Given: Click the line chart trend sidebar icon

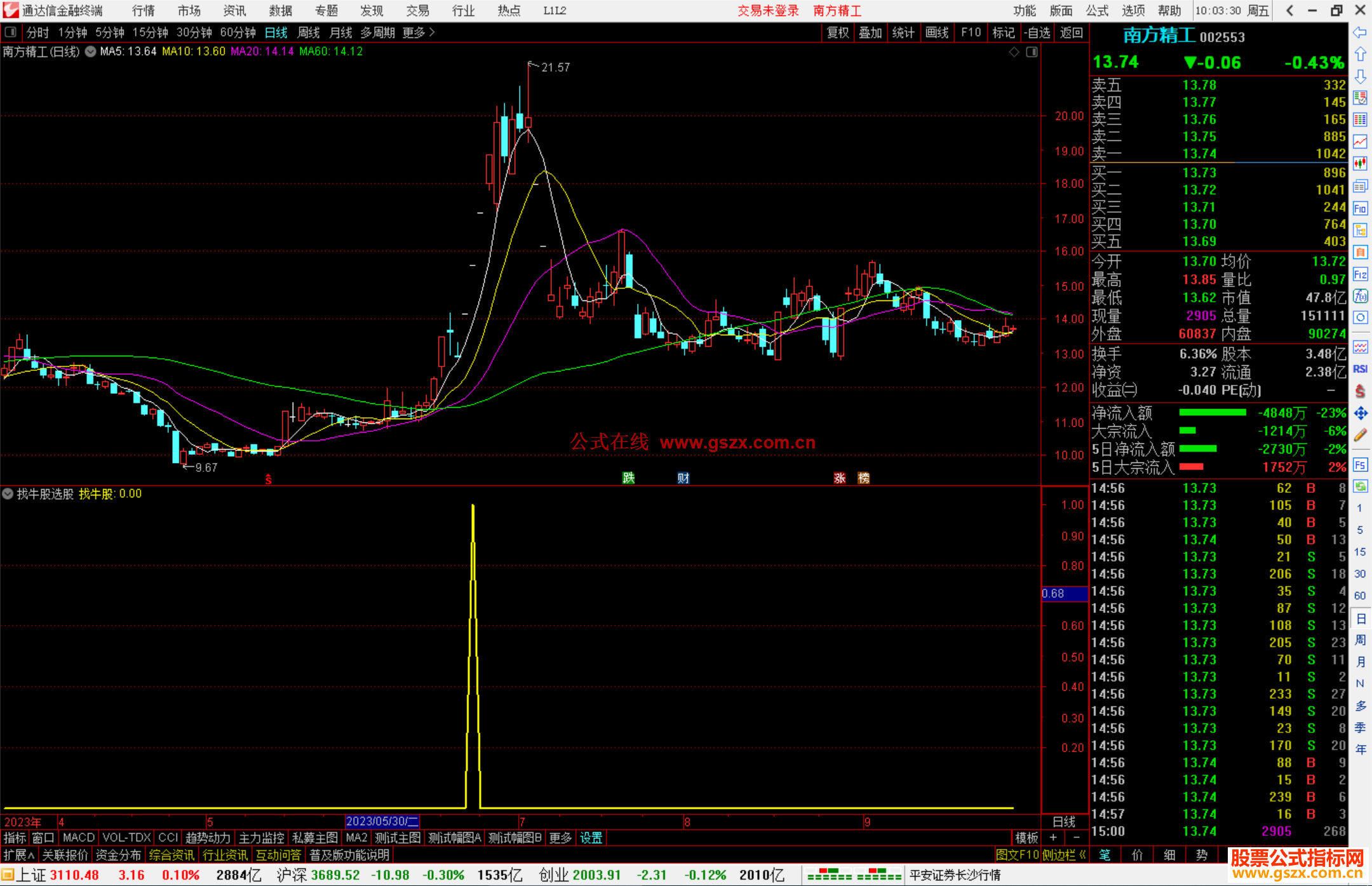Looking at the screenshot, I should pyautogui.click(x=1360, y=142).
